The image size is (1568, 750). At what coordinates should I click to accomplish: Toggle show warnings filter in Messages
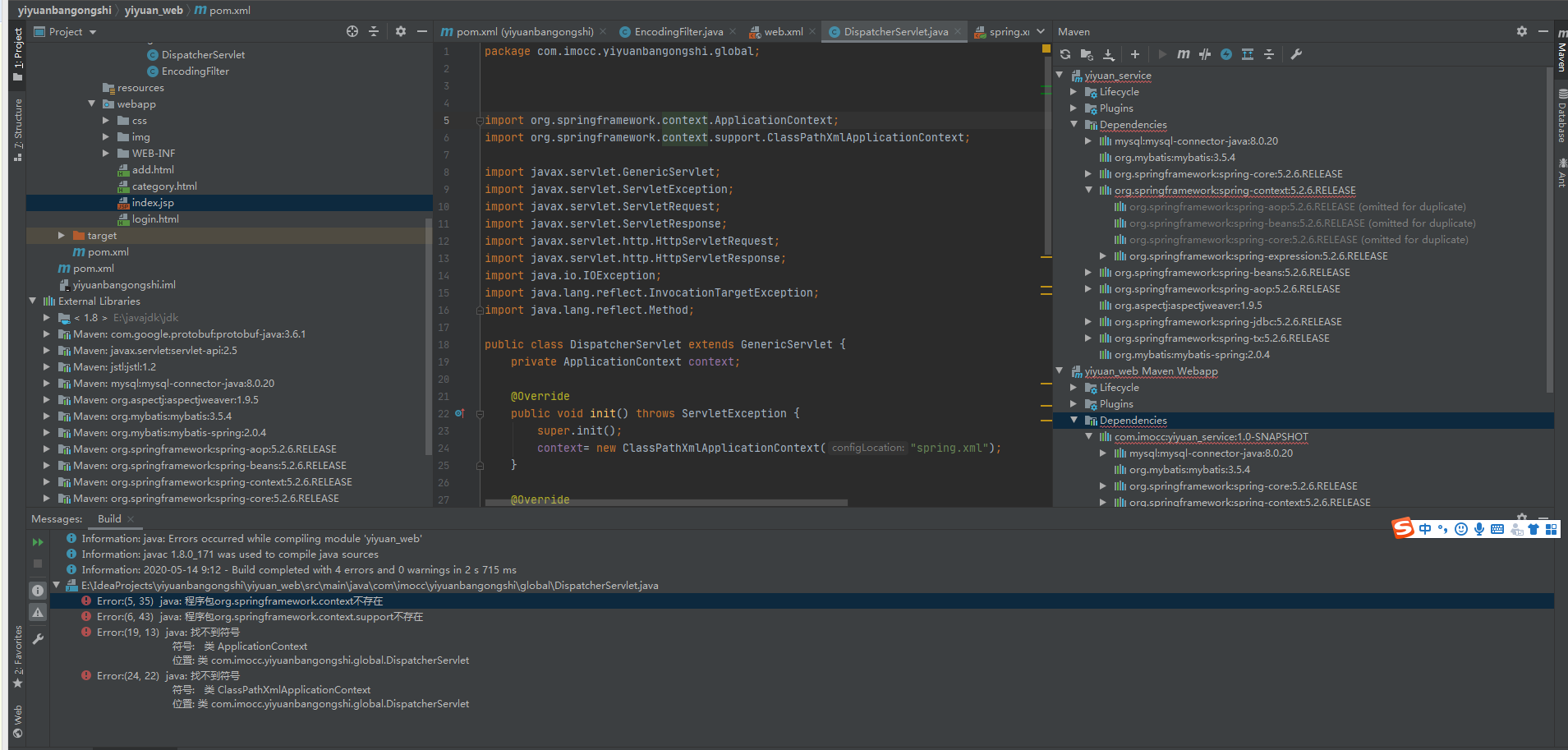tap(38, 613)
